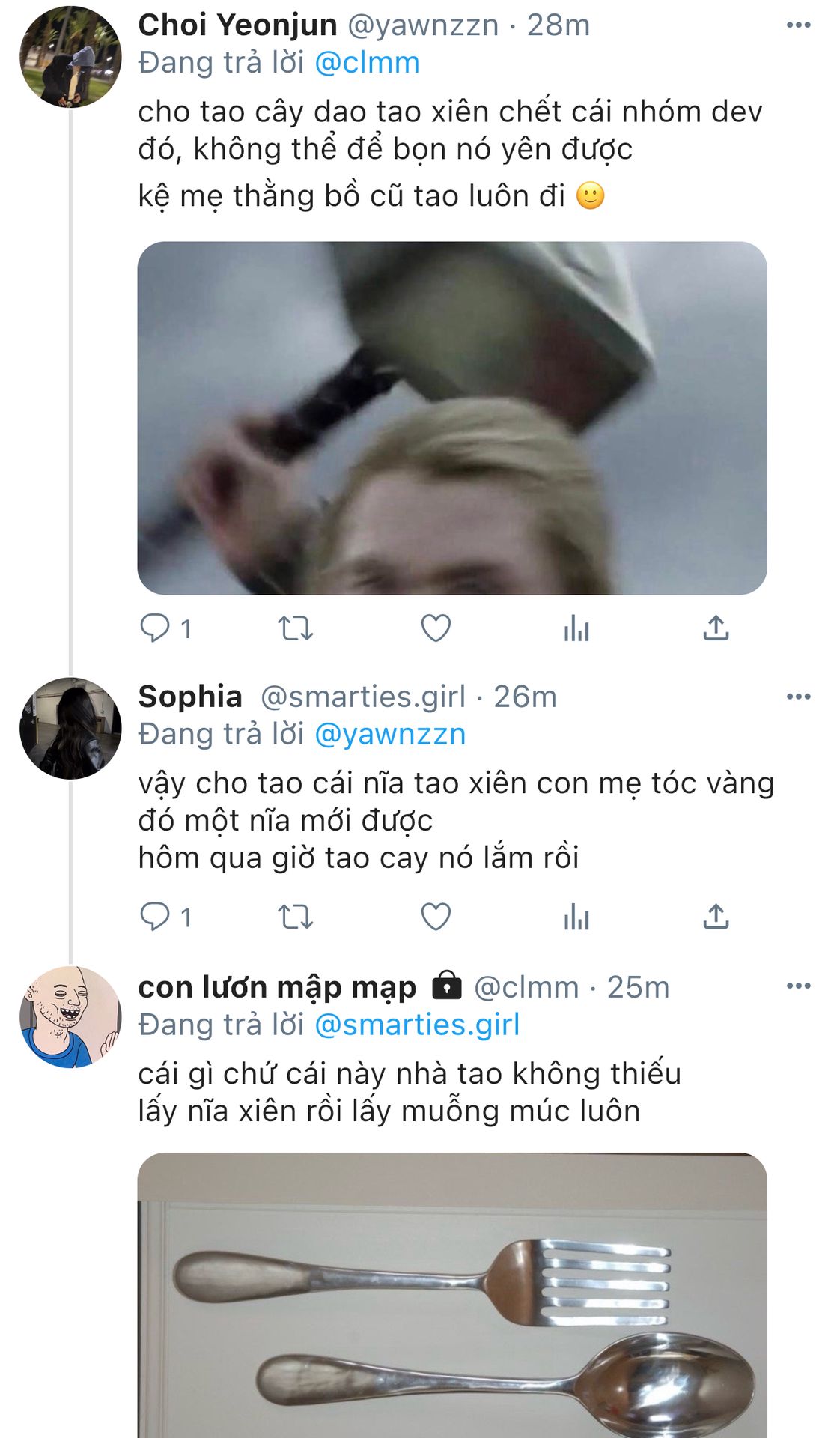Open more options menu on Sophia's tweet
This screenshot has width=840, height=1438.
[798, 697]
